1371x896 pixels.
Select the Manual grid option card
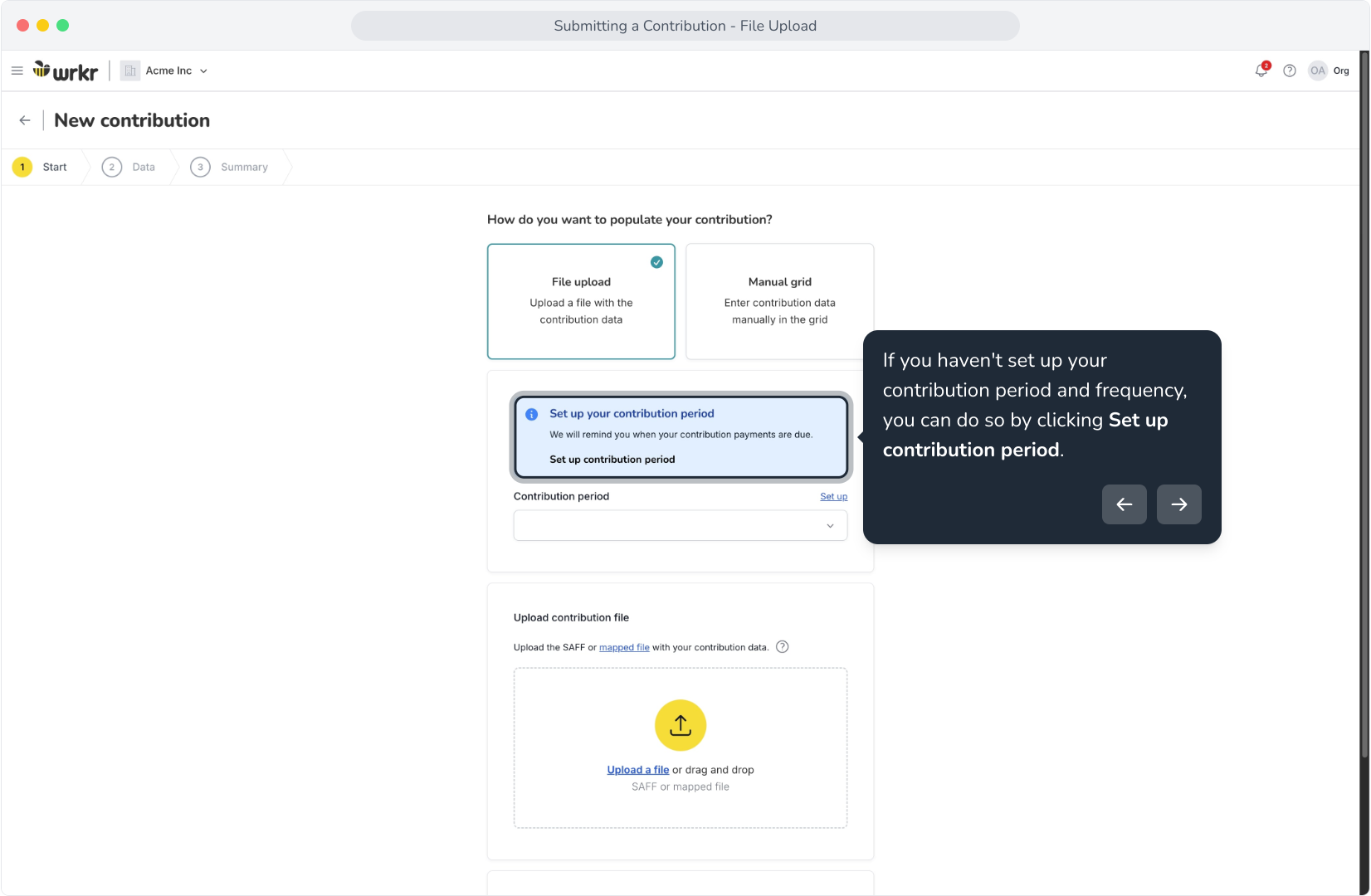pos(780,301)
